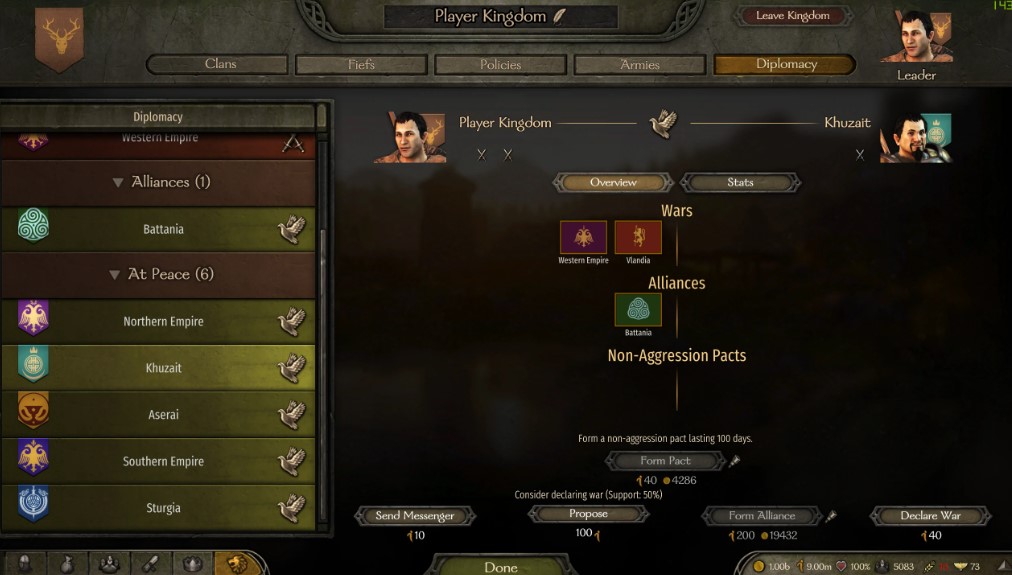The height and width of the screenshot is (575, 1012).
Task: Open the inventory sack icon
Action: tap(66, 564)
